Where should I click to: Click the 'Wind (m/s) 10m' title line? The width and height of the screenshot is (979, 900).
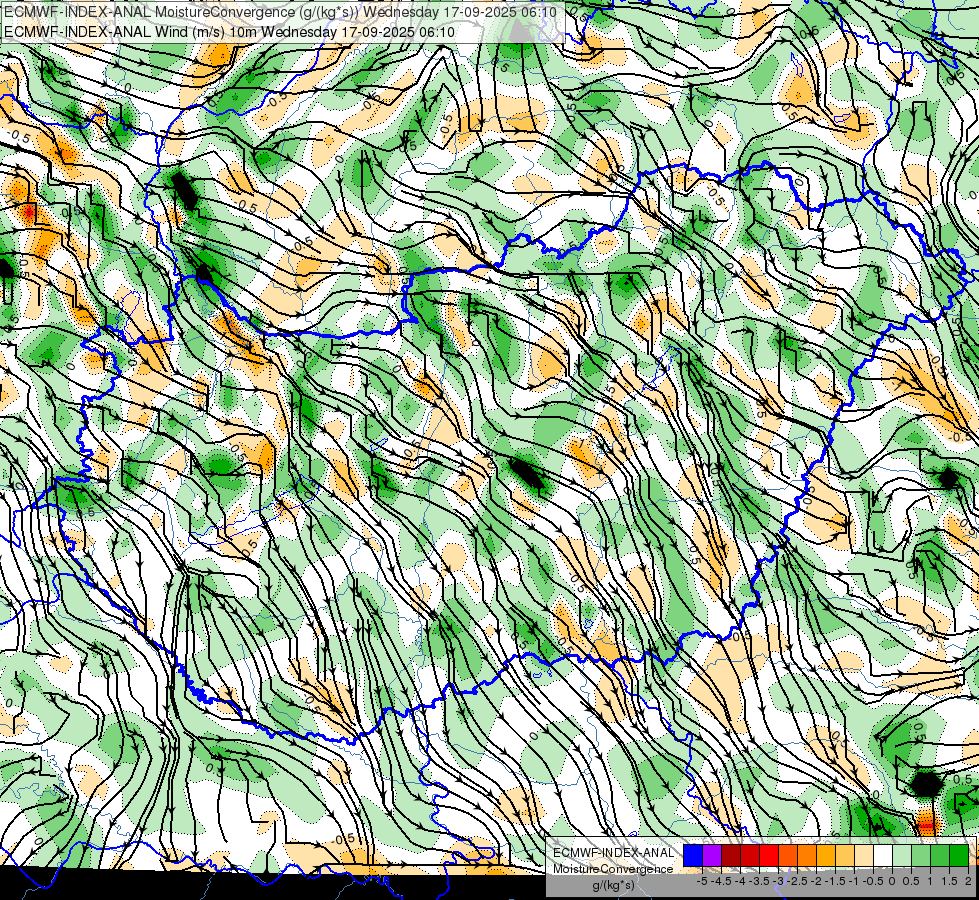point(229,32)
